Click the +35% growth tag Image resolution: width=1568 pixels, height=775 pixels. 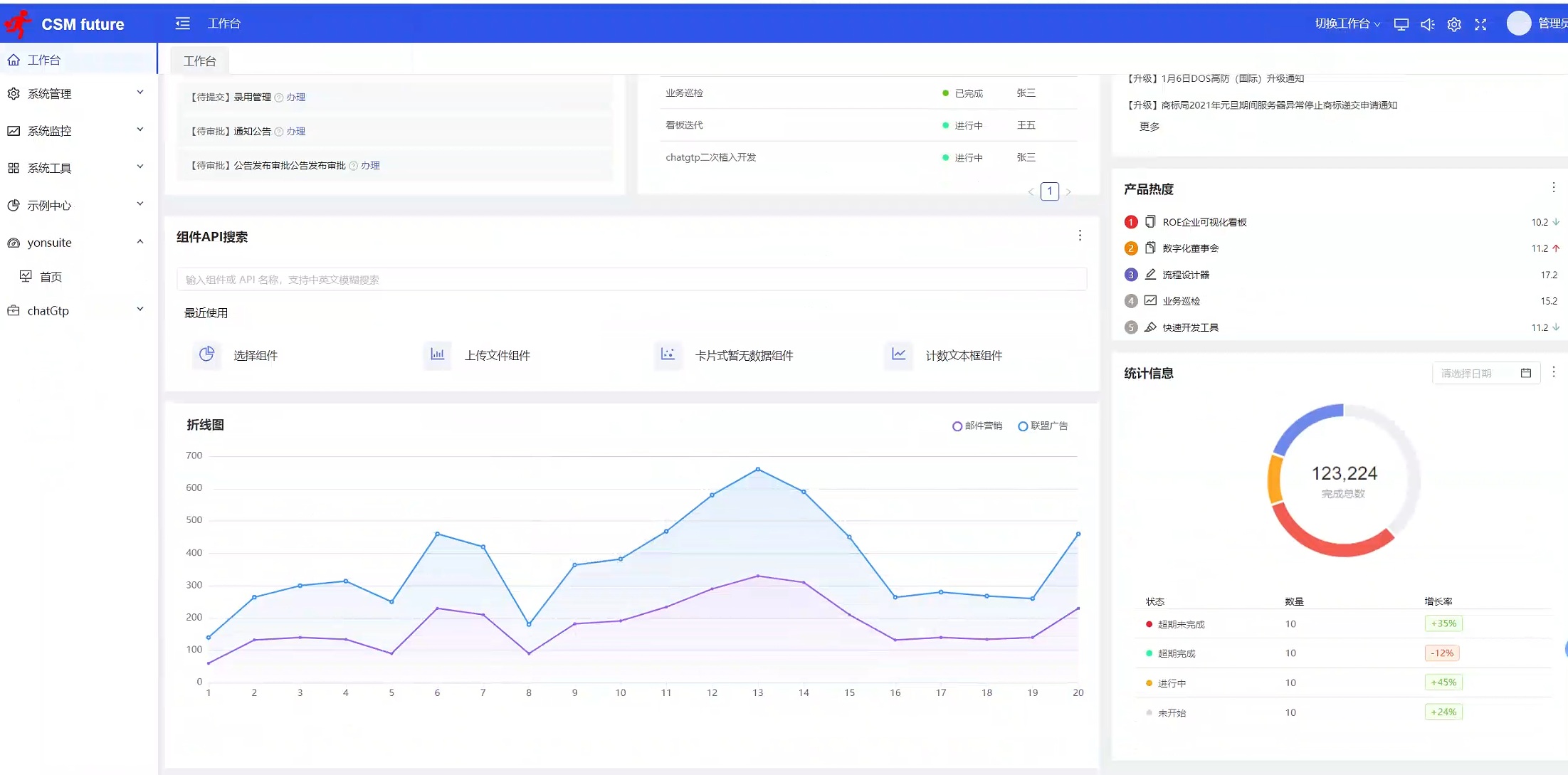coord(1443,623)
